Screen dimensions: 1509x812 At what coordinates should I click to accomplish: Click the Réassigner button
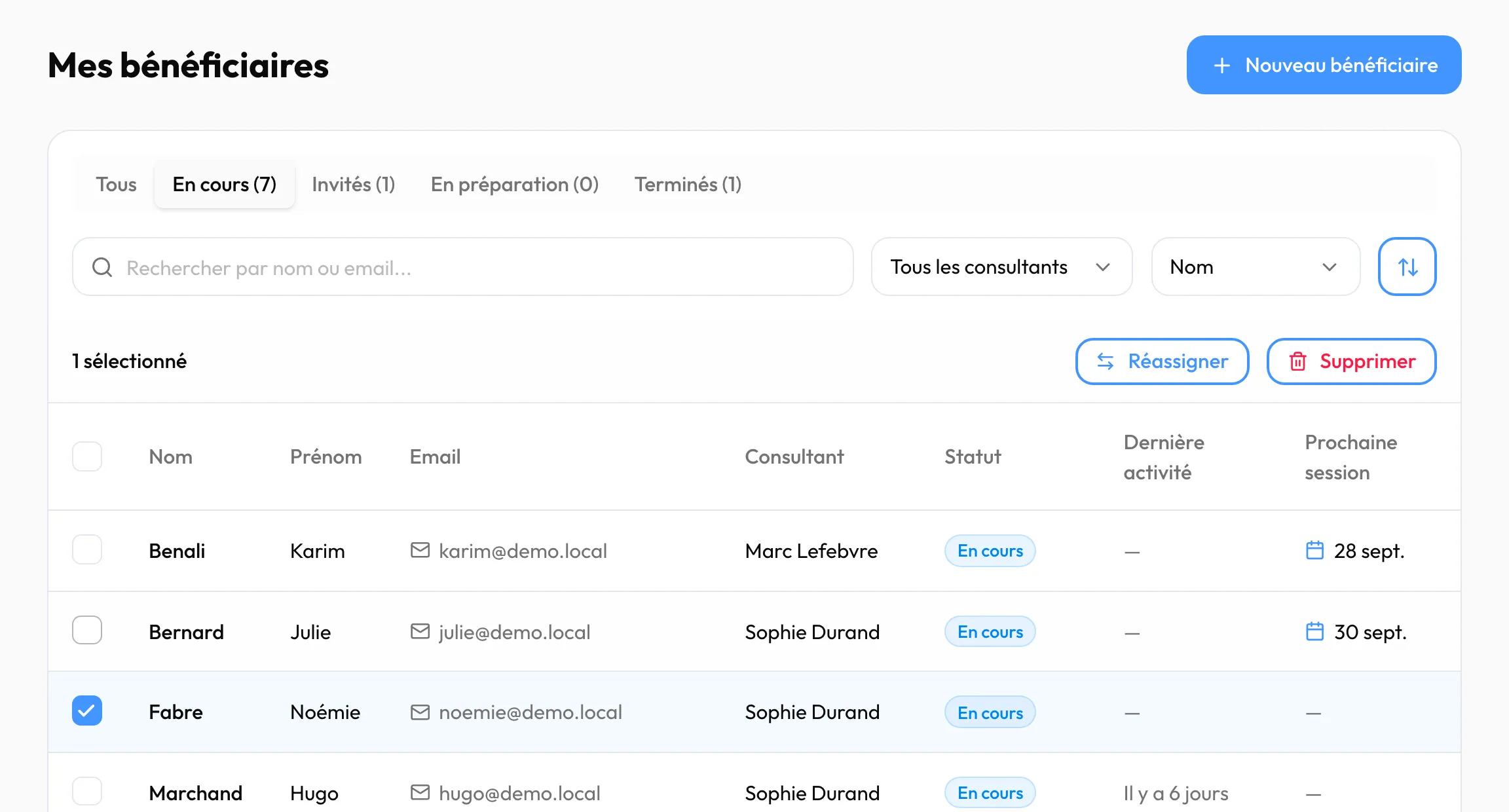pos(1162,361)
